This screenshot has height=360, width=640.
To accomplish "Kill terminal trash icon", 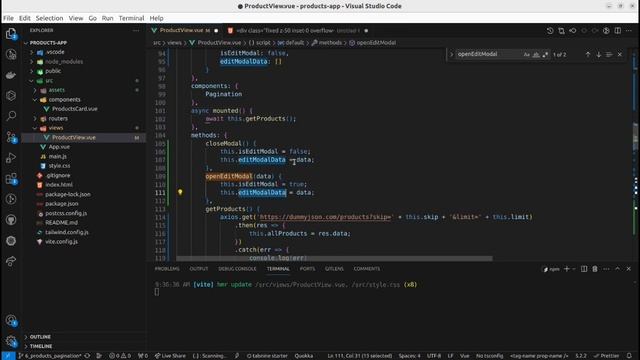I will tap(595, 269).
